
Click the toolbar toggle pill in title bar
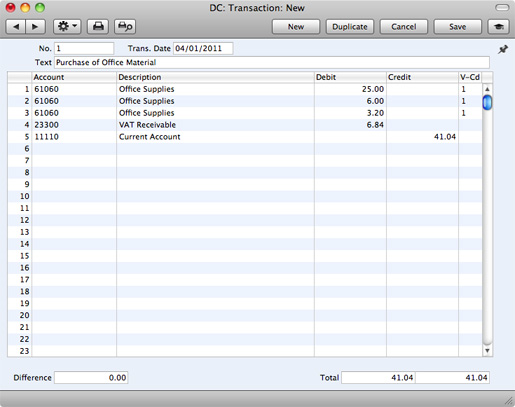(x=502, y=7)
